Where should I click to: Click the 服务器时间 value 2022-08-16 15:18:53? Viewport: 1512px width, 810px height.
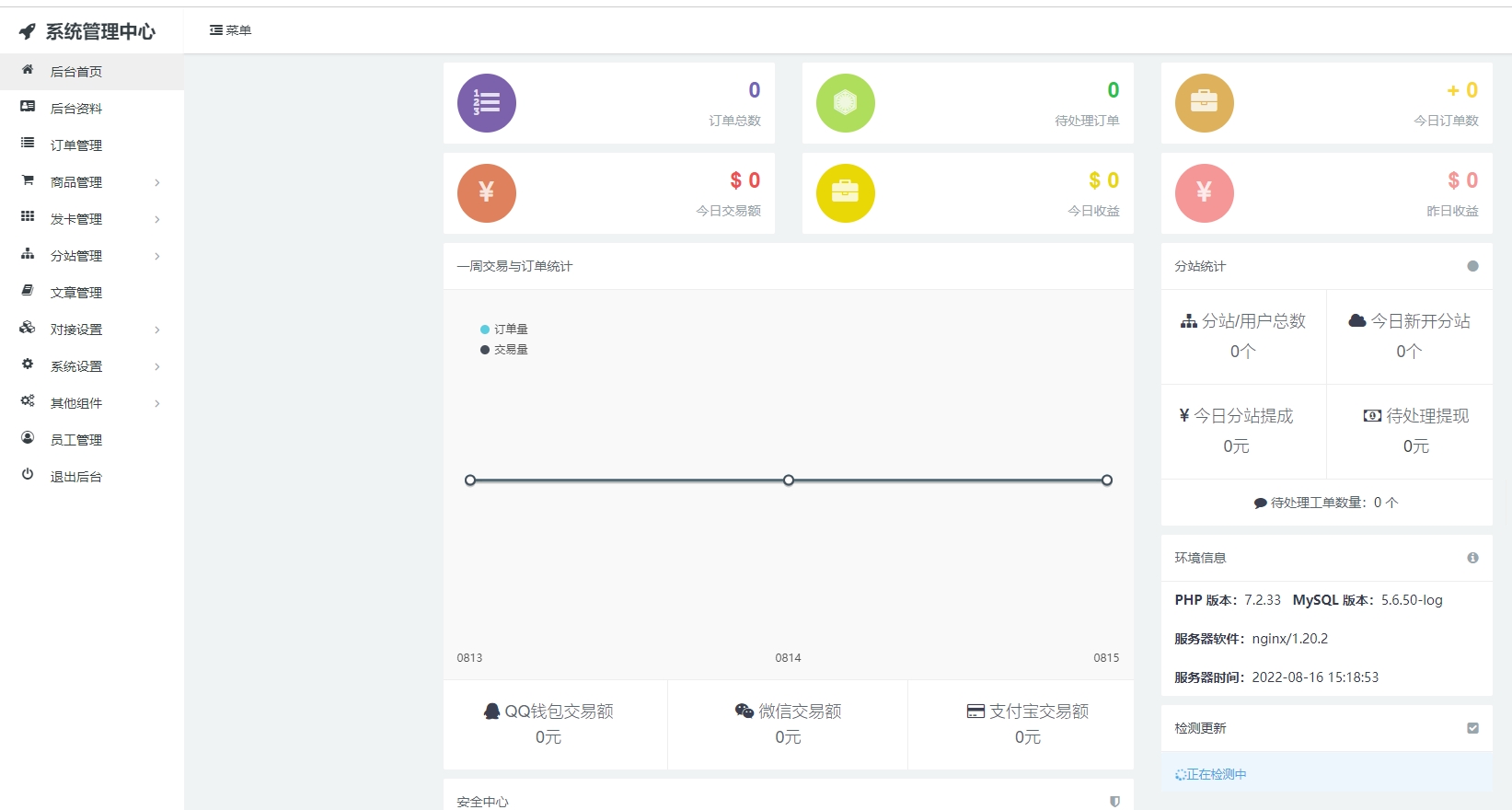tap(1315, 677)
